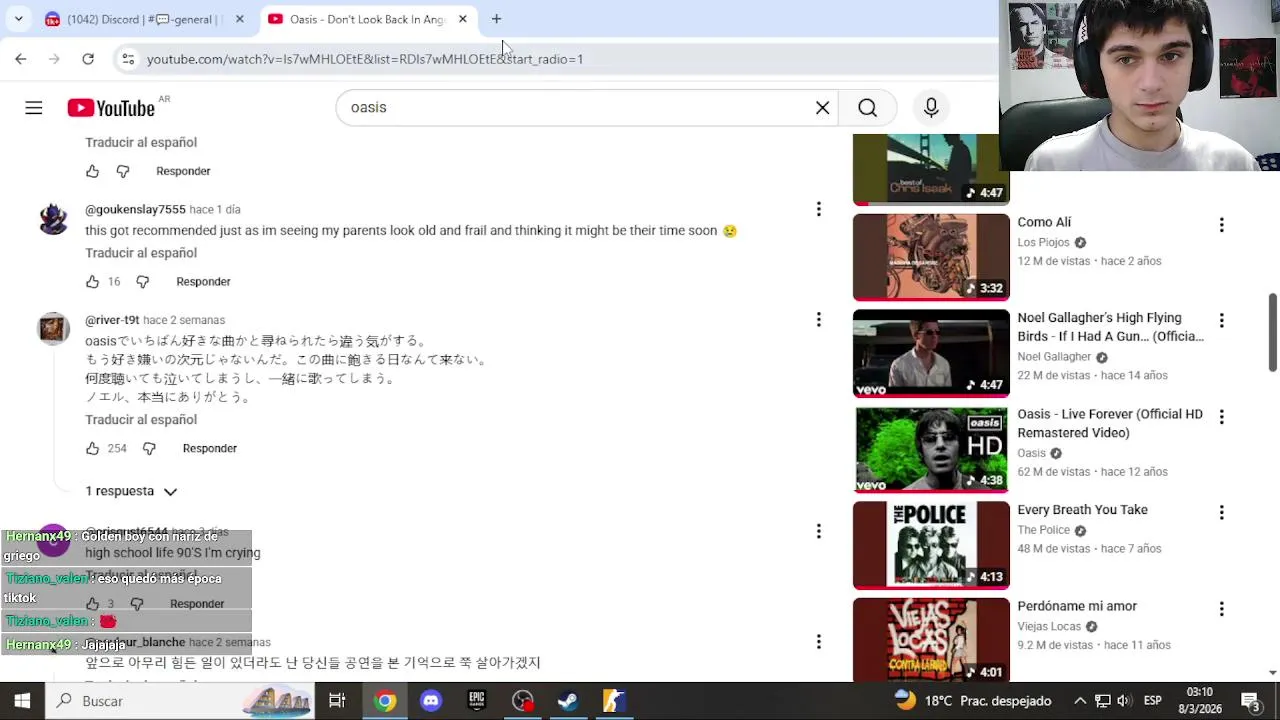Open options menu for the Korean-language comment
The image size is (1280, 720).
point(818,642)
